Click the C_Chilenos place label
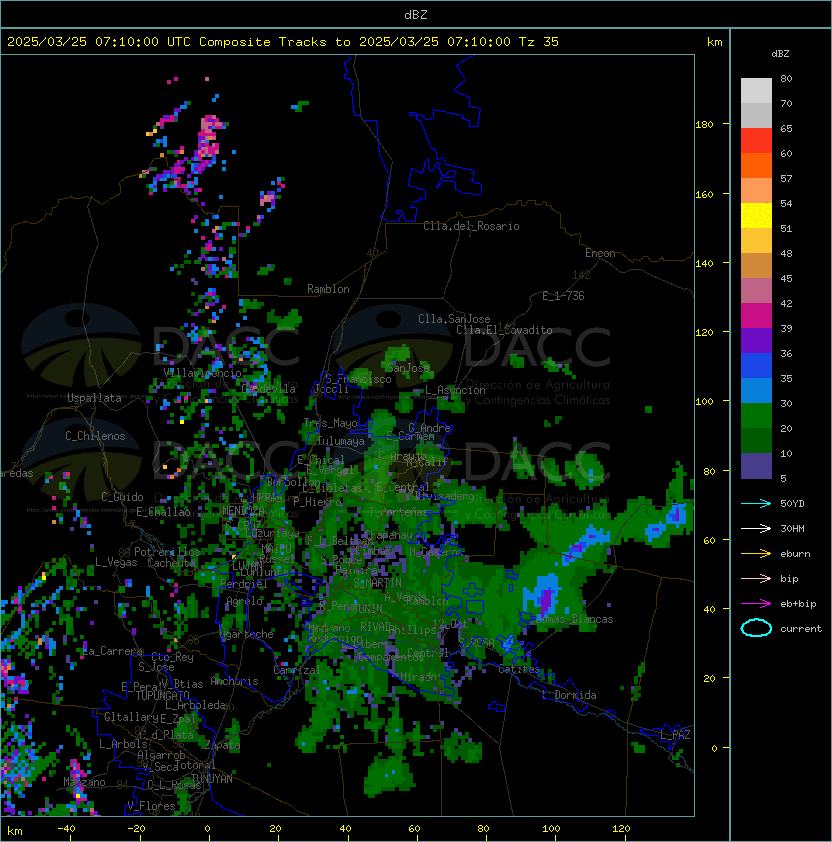Image resolution: width=832 pixels, height=842 pixels. pos(95,436)
